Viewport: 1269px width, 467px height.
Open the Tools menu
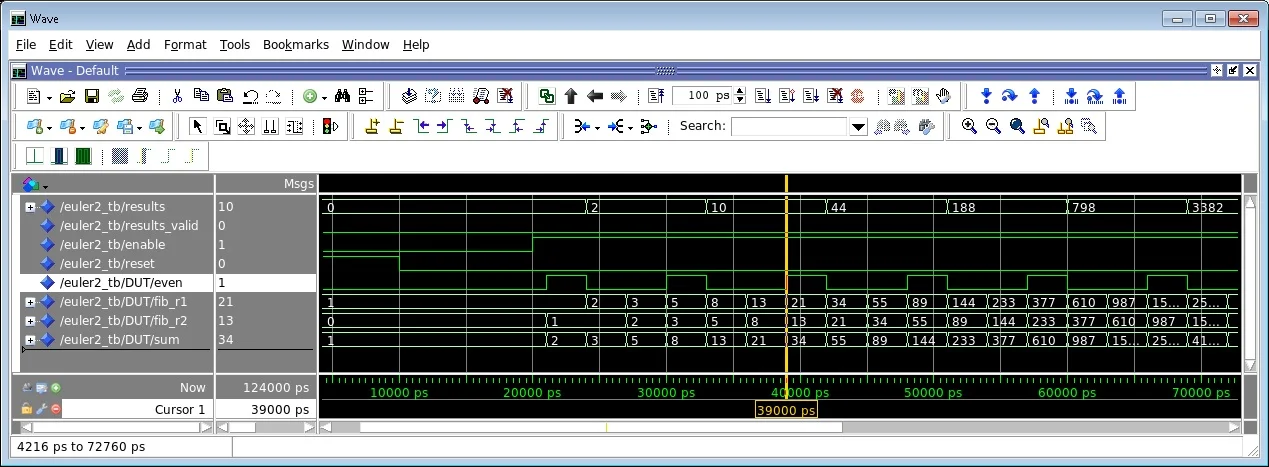click(x=235, y=44)
